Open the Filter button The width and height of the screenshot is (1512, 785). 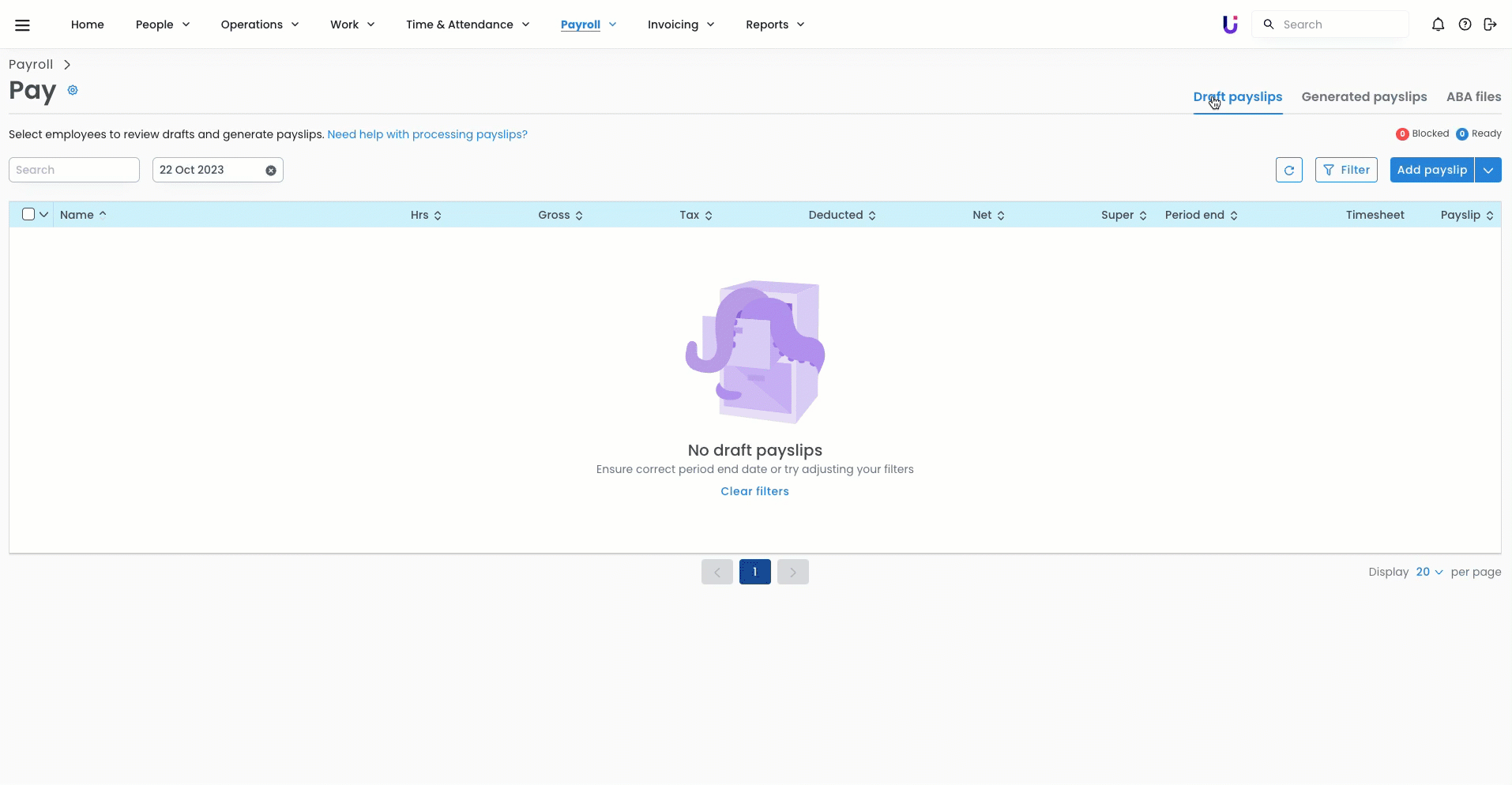[x=1346, y=170]
